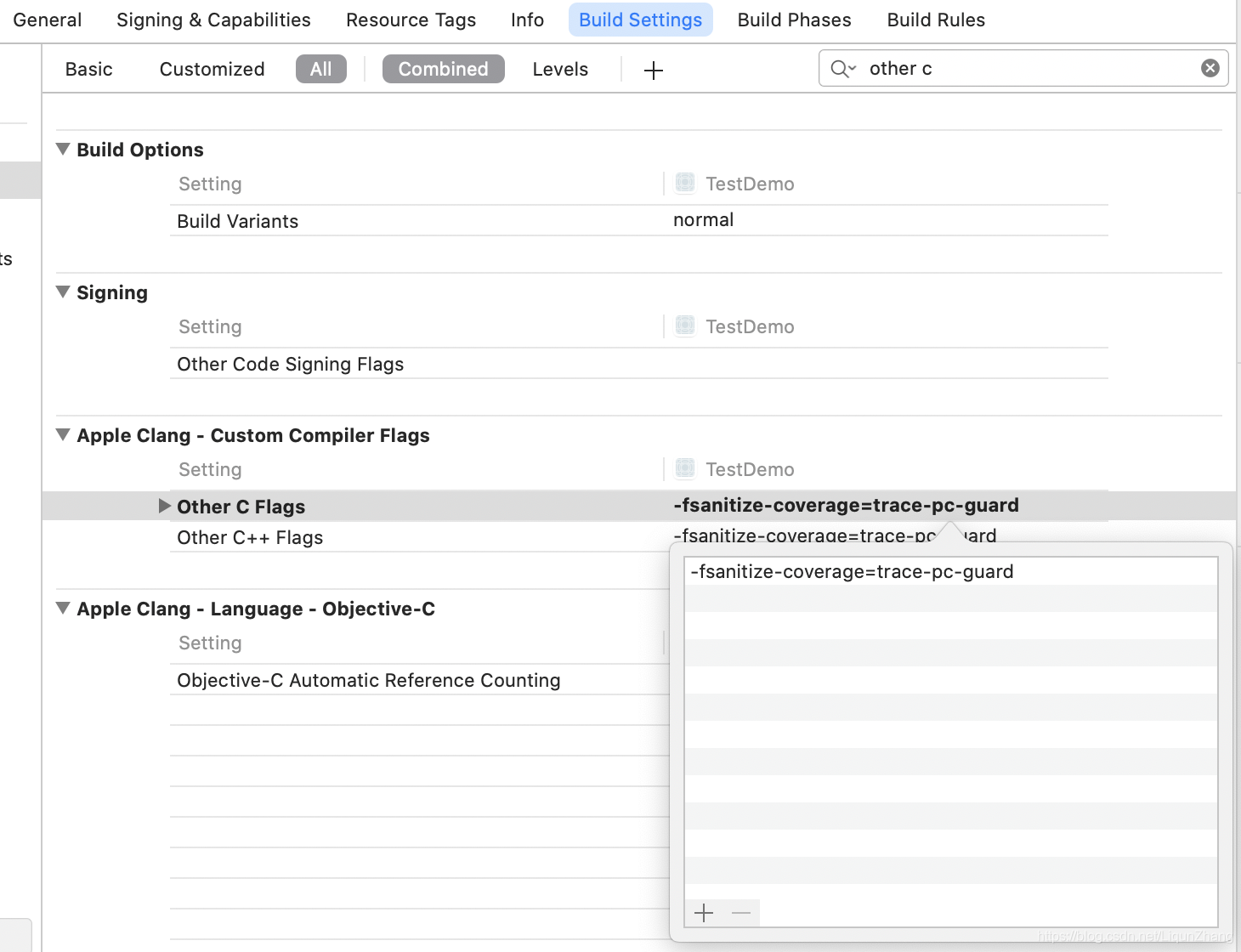Click Setting column header under Objective-C section
Viewport: 1241px width, 952px height.
pos(210,643)
